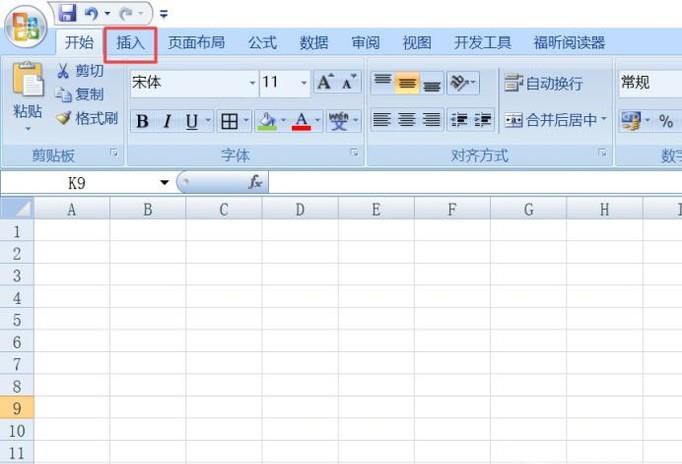The image size is (682, 464).
Task: Click the Redo arrow icon
Action: click(126, 14)
